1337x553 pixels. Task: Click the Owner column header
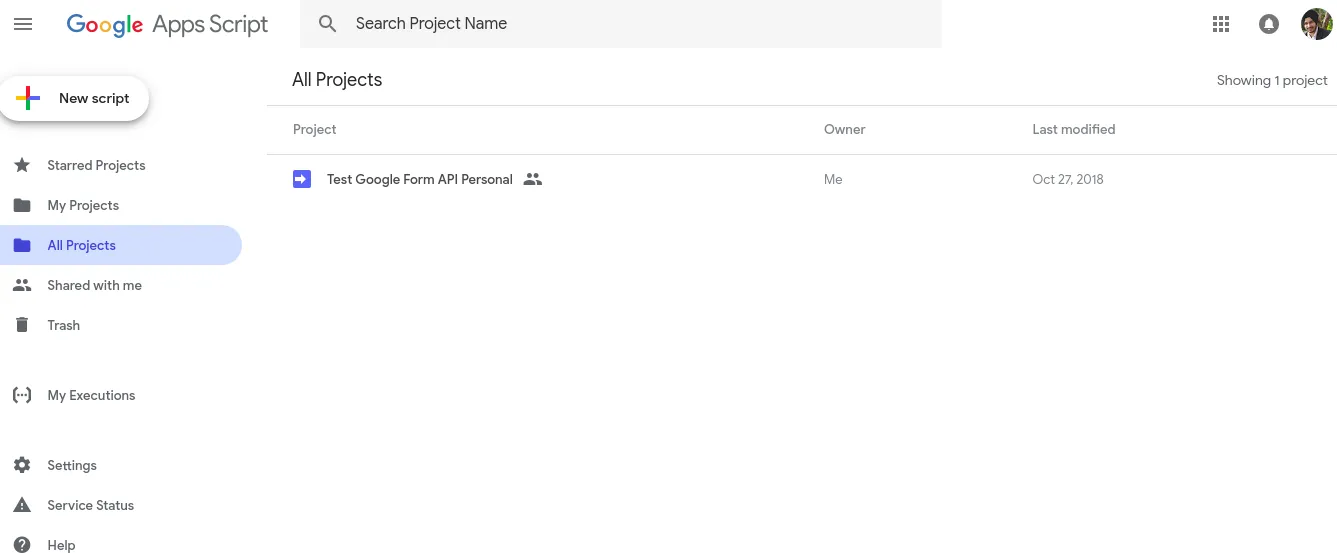tap(844, 129)
